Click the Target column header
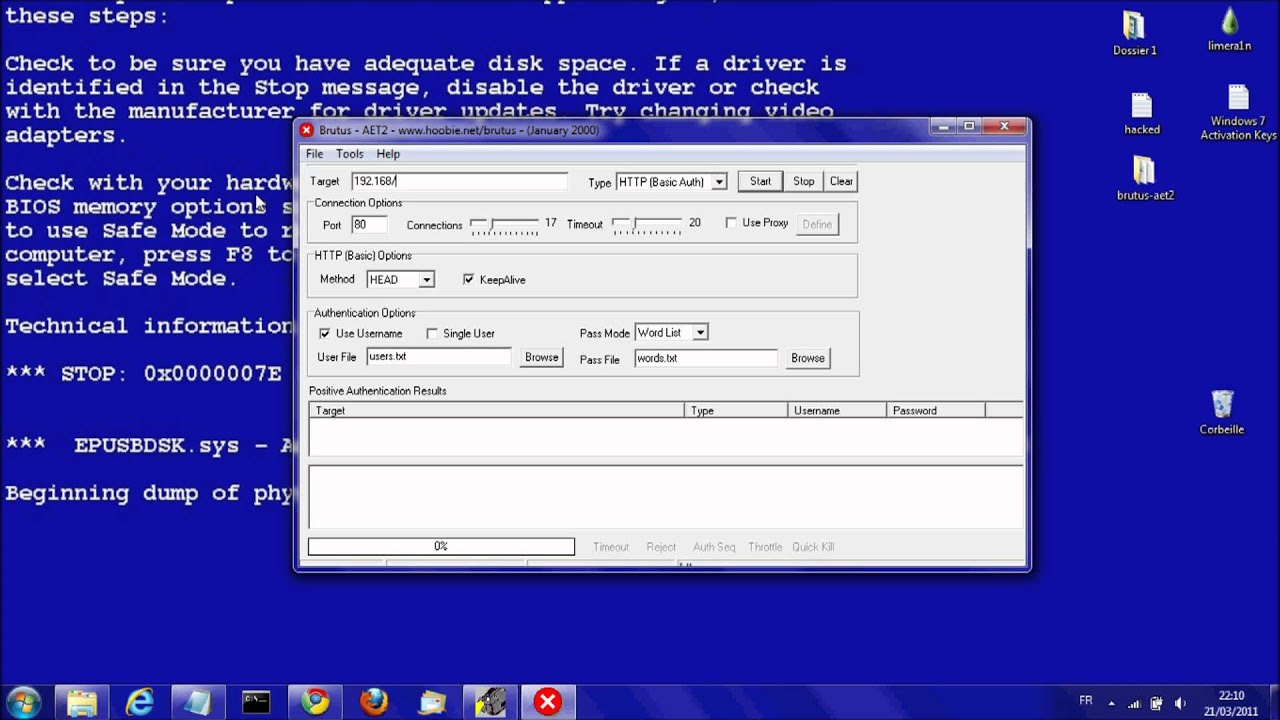 (x=497, y=411)
